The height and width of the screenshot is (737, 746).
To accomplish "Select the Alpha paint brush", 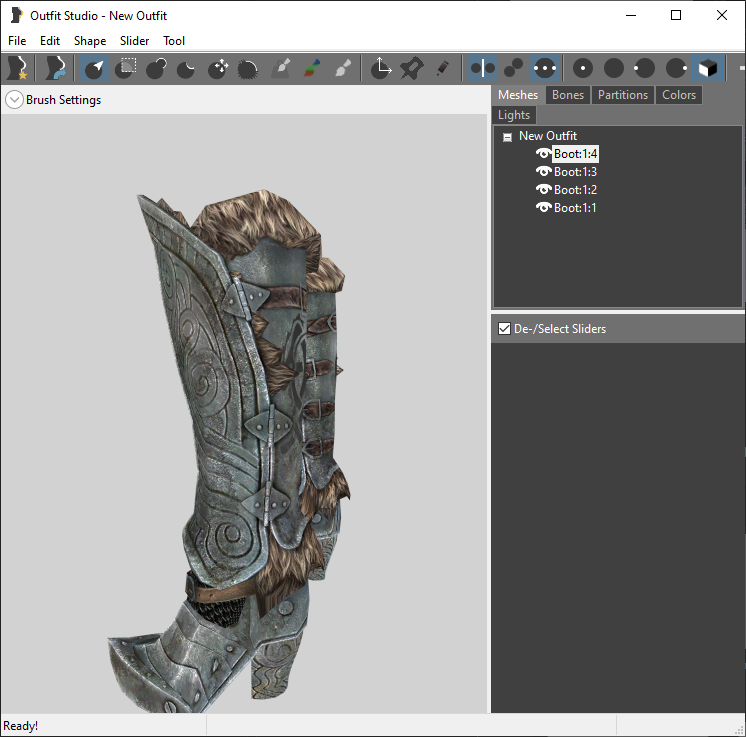I will coord(343,68).
